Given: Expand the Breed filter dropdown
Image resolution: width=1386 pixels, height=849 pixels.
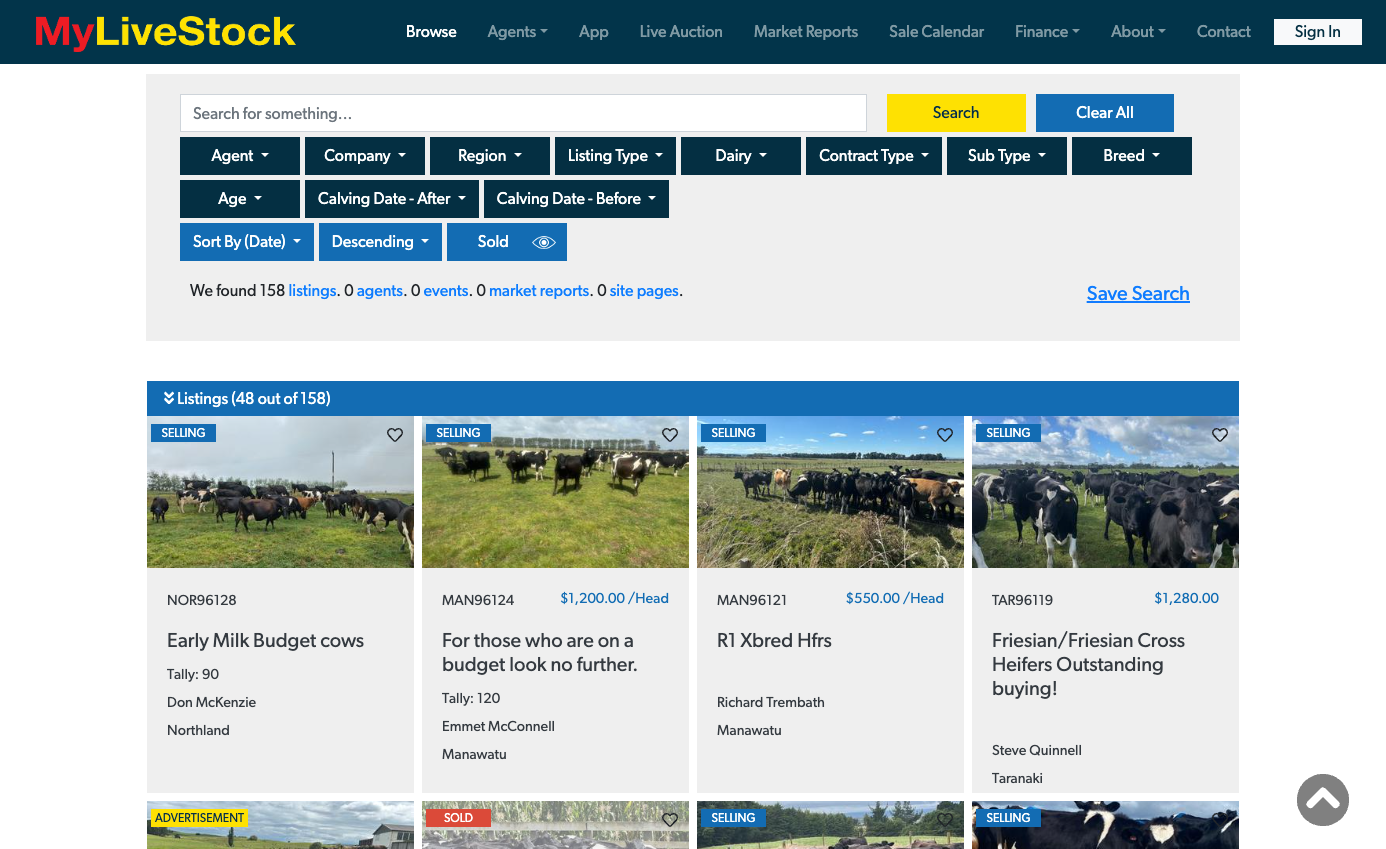Looking at the screenshot, I should (1131, 156).
